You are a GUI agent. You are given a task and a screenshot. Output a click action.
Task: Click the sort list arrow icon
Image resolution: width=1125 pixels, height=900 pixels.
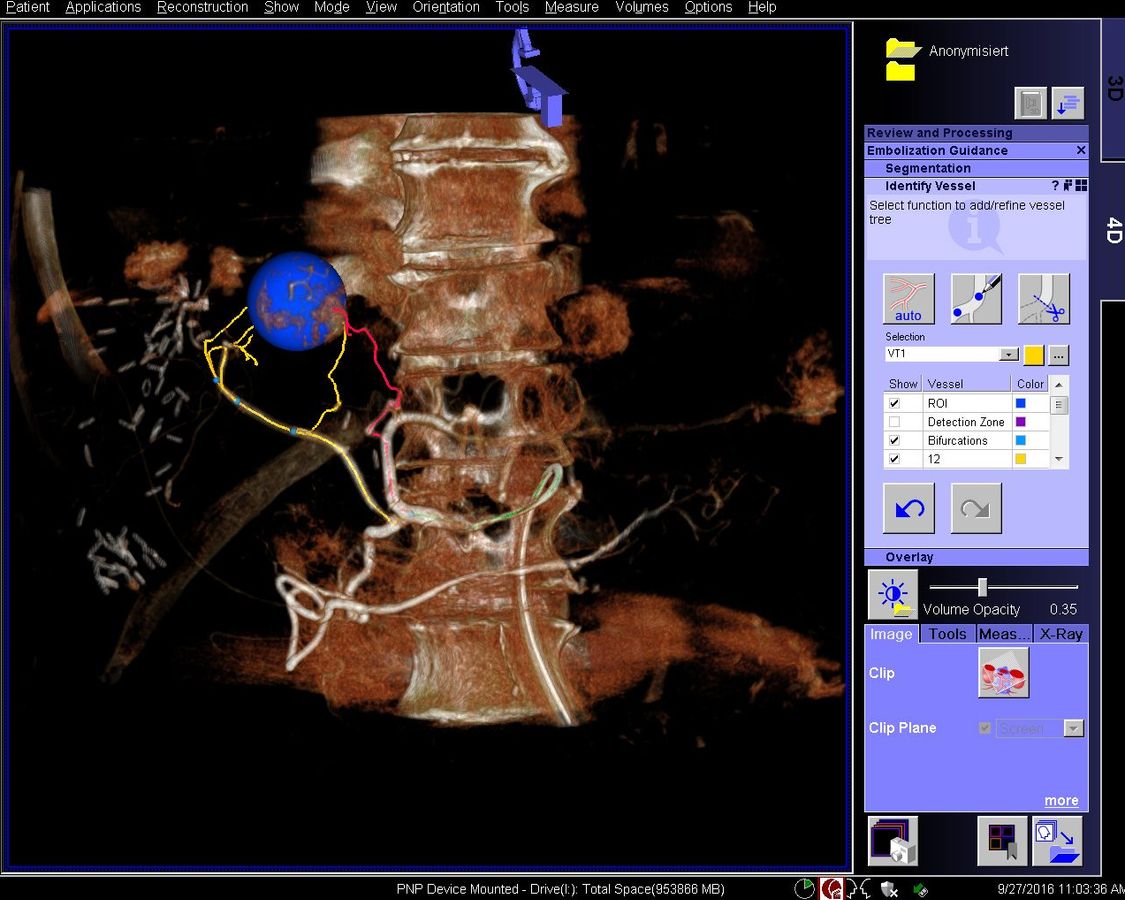(x=1068, y=103)
